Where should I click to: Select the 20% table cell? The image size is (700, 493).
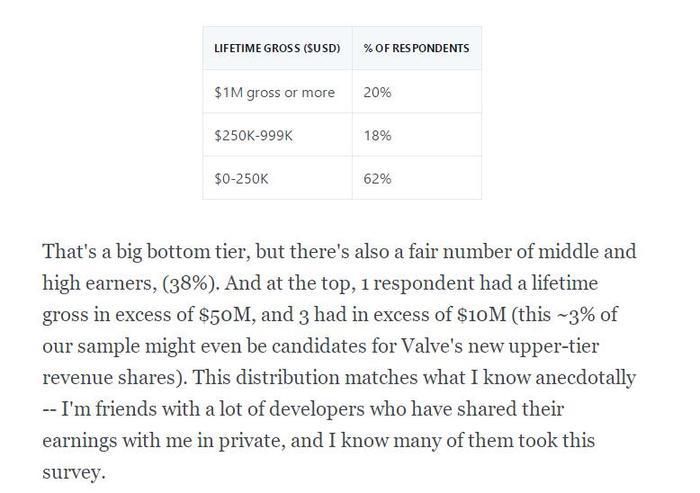(x=417, y=92)
